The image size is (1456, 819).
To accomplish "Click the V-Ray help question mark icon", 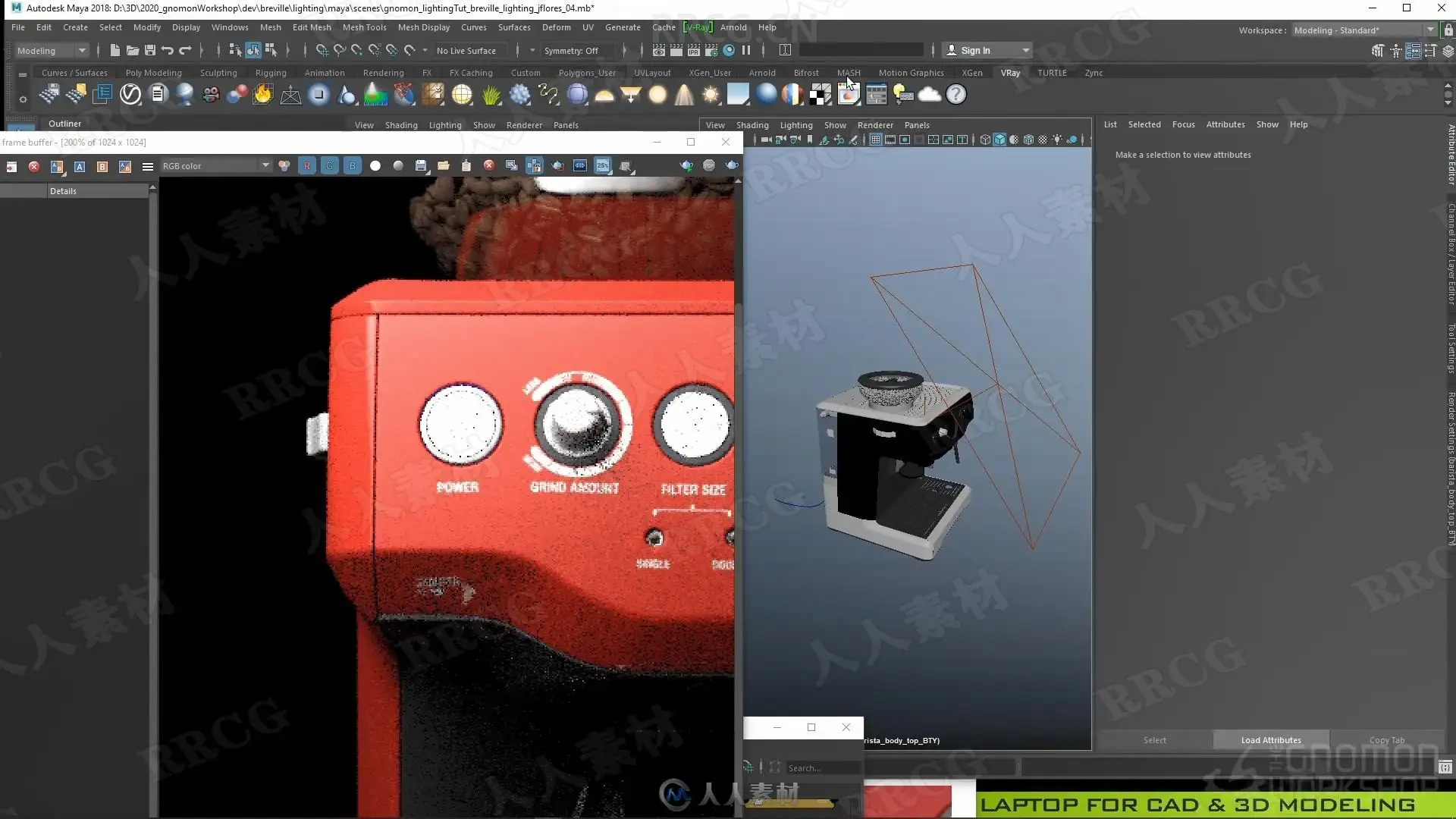I will point(956,95).
